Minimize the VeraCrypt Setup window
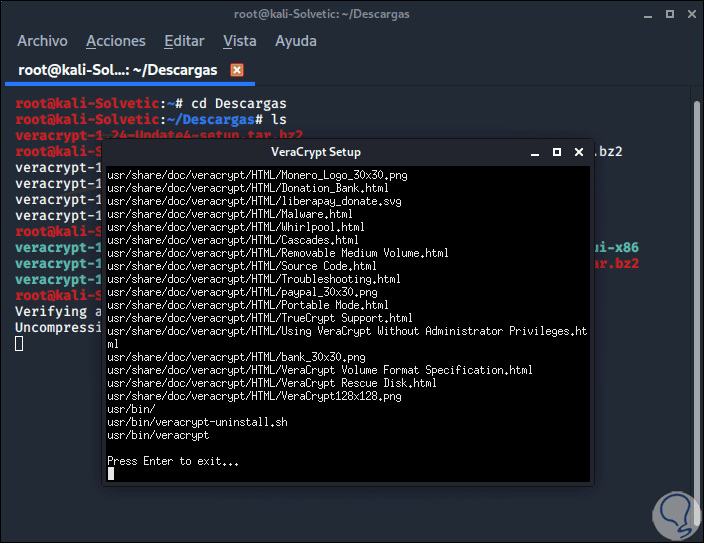The width and height of the screenshot is (704, 543). [535, 153]
